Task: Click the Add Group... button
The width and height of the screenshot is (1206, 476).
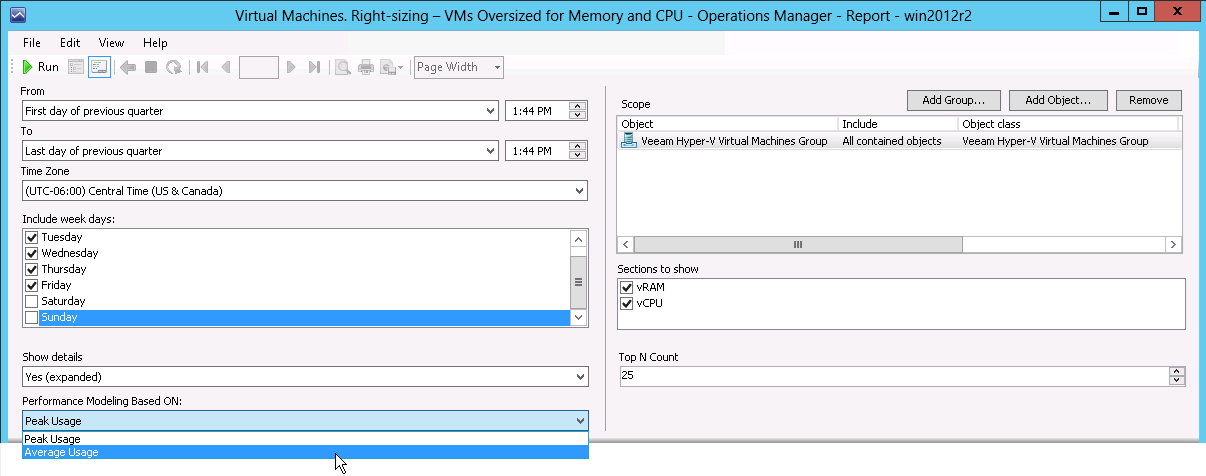Action: (953, 100)
